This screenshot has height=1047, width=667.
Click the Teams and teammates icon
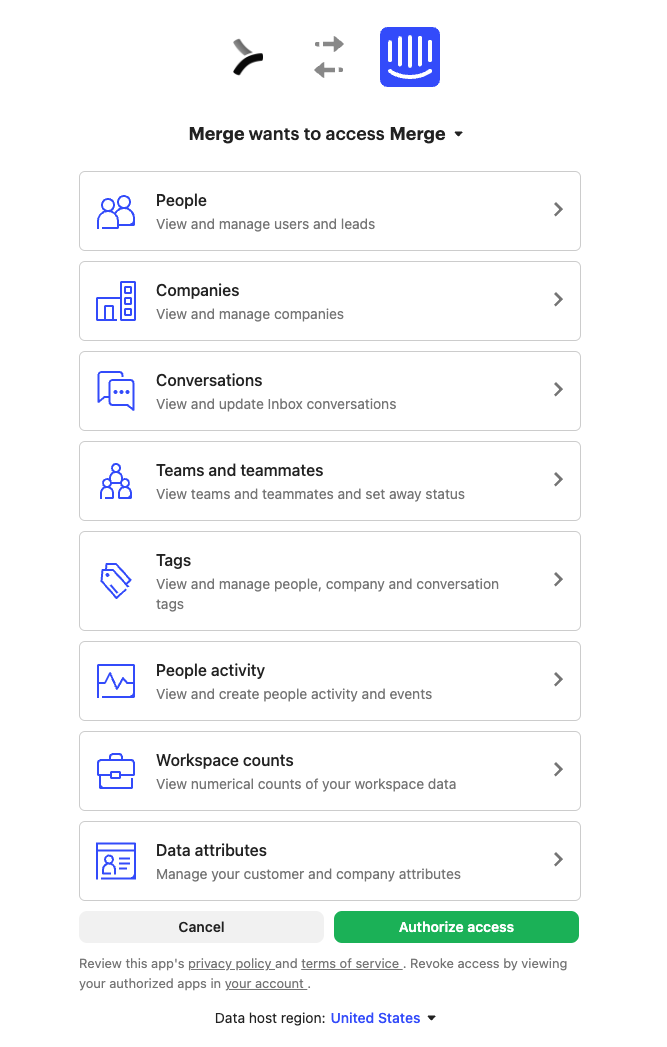coord(116,481)
